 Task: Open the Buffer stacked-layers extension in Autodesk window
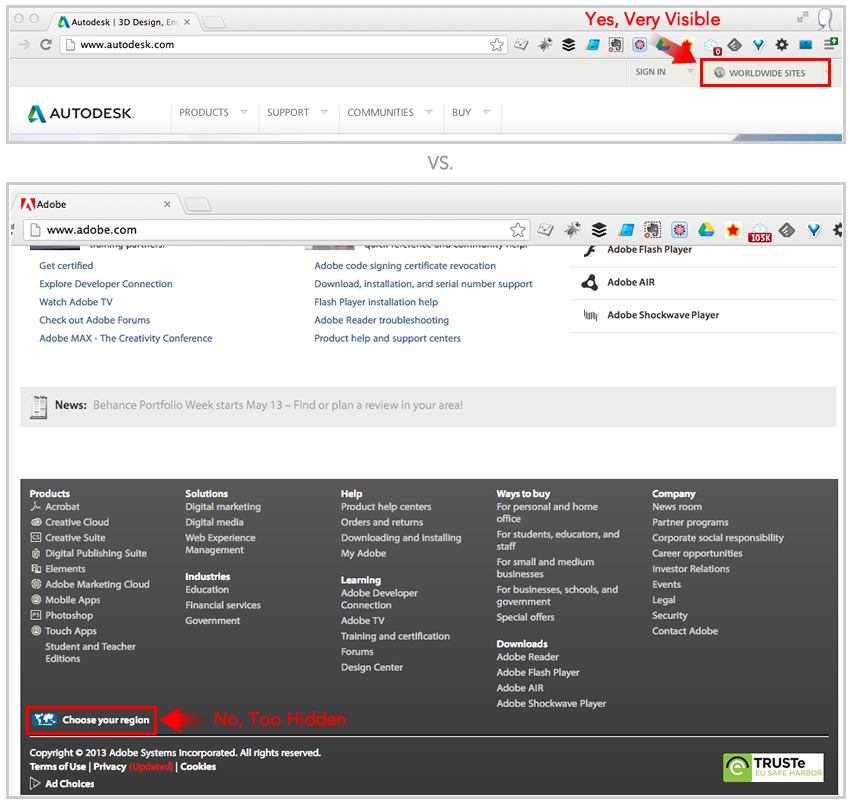coord(569,44)
